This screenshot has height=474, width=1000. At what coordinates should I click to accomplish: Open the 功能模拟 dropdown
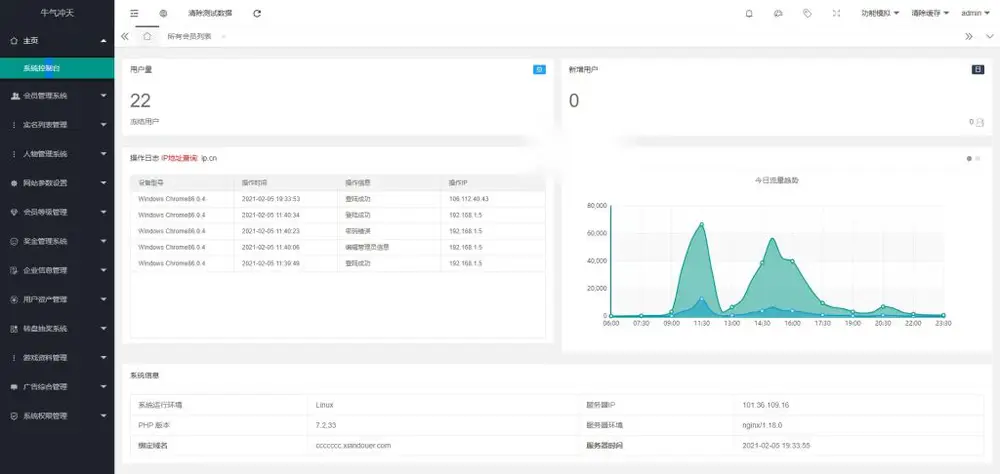880,13
